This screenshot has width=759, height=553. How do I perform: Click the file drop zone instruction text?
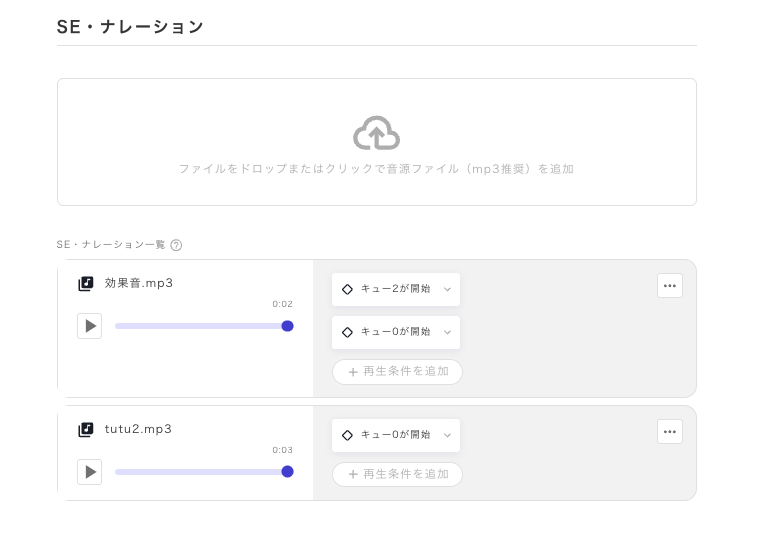click(376, 170)
